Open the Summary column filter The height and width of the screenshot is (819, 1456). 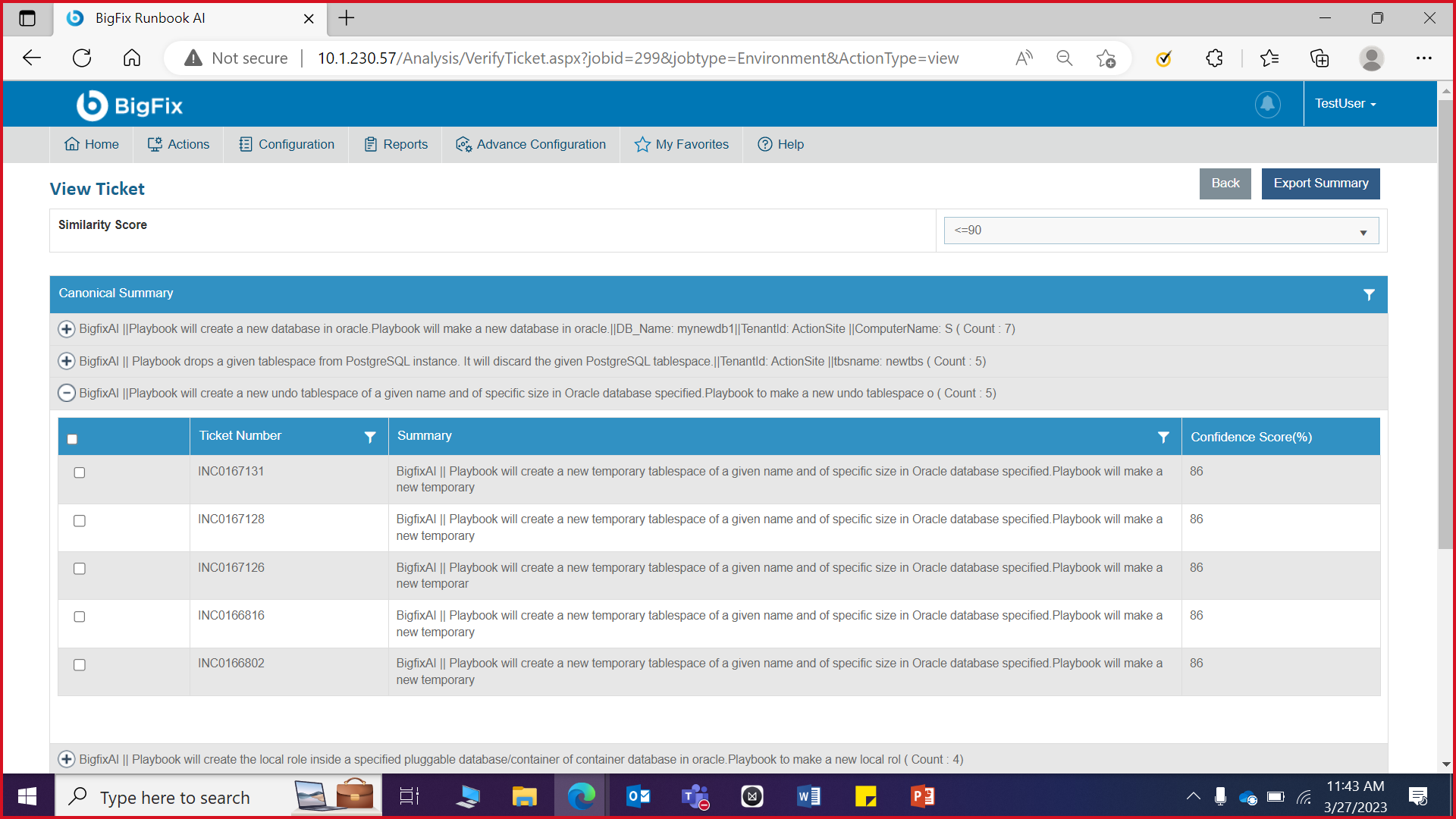1163,437
